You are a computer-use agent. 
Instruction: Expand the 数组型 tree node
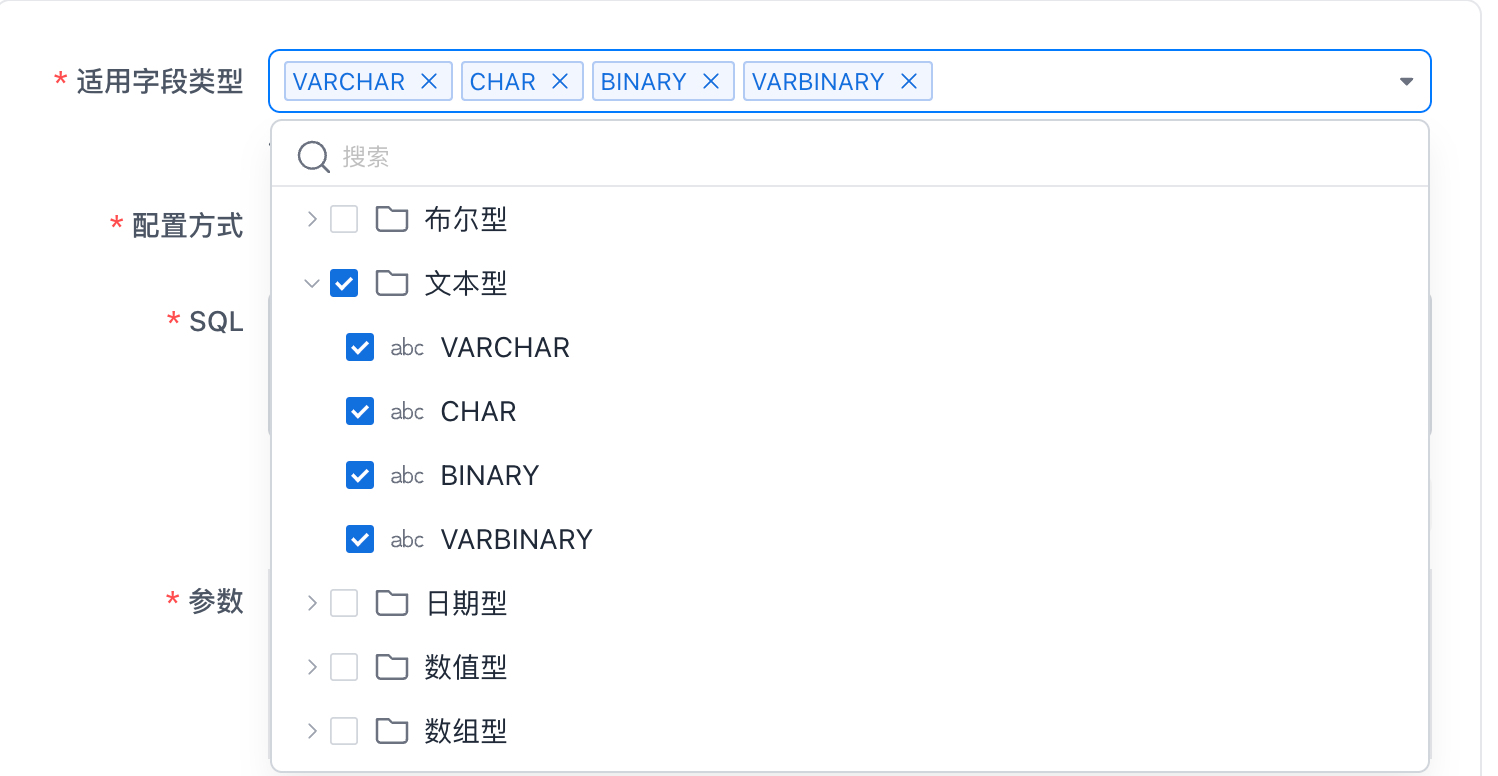click(312, 731)
